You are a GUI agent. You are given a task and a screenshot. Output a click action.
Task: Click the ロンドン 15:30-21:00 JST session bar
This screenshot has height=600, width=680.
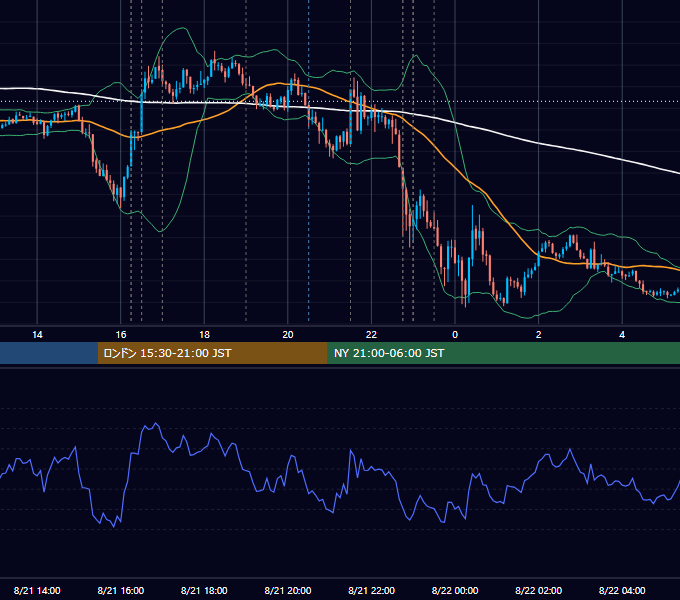point(212,353)
